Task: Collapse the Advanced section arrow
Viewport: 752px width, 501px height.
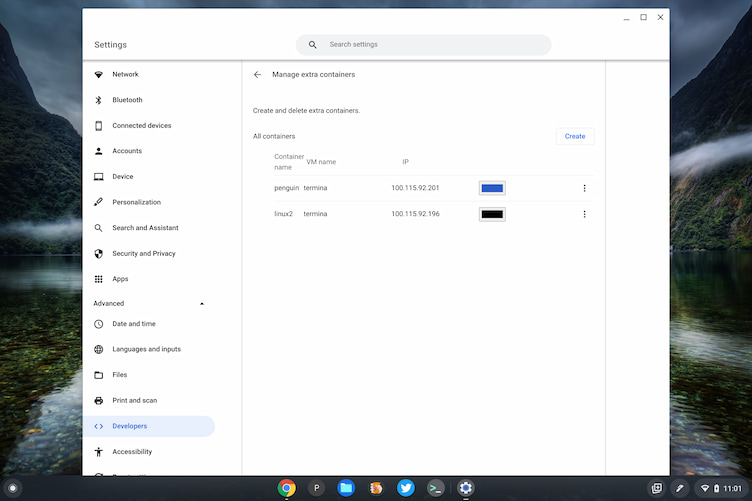Action: (202, 303)
